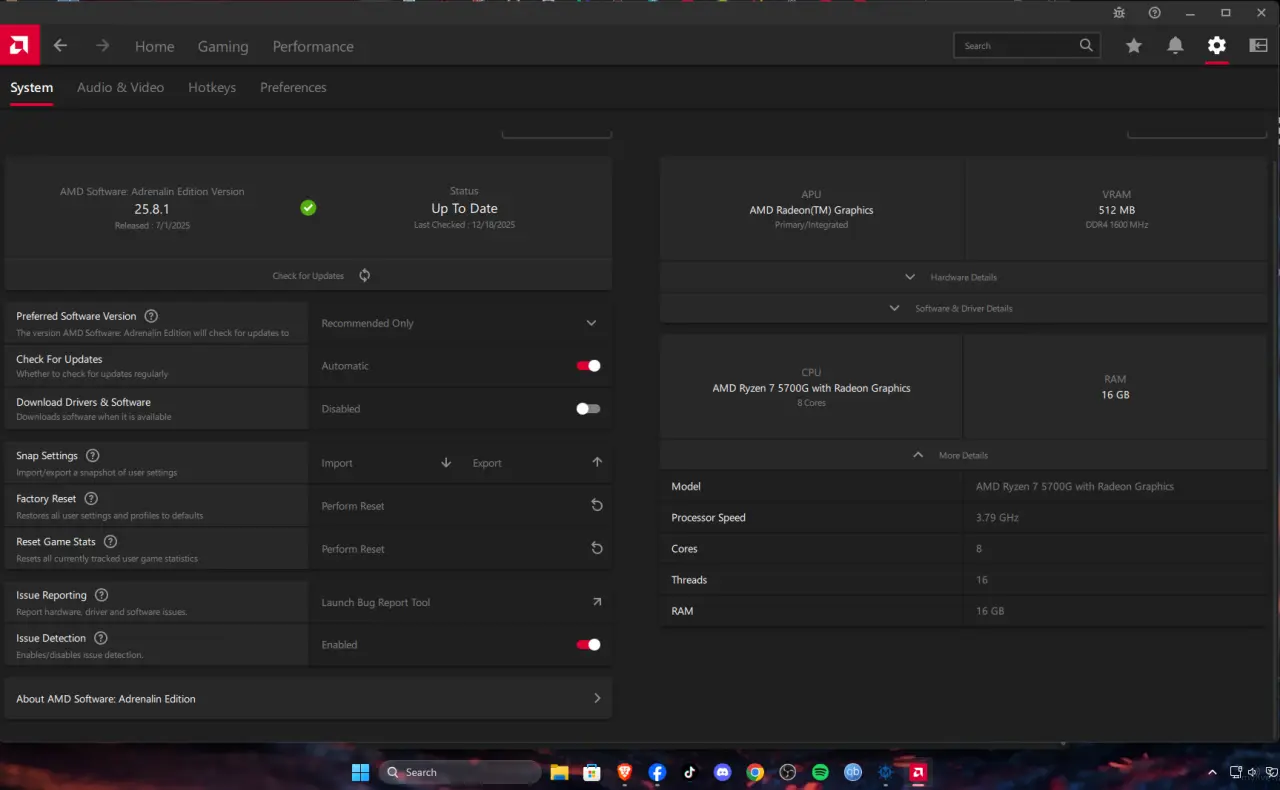The image size is (1280, 790).
Task: Click Perform Reset for Factory Reset
Action: tap(353, 506)
